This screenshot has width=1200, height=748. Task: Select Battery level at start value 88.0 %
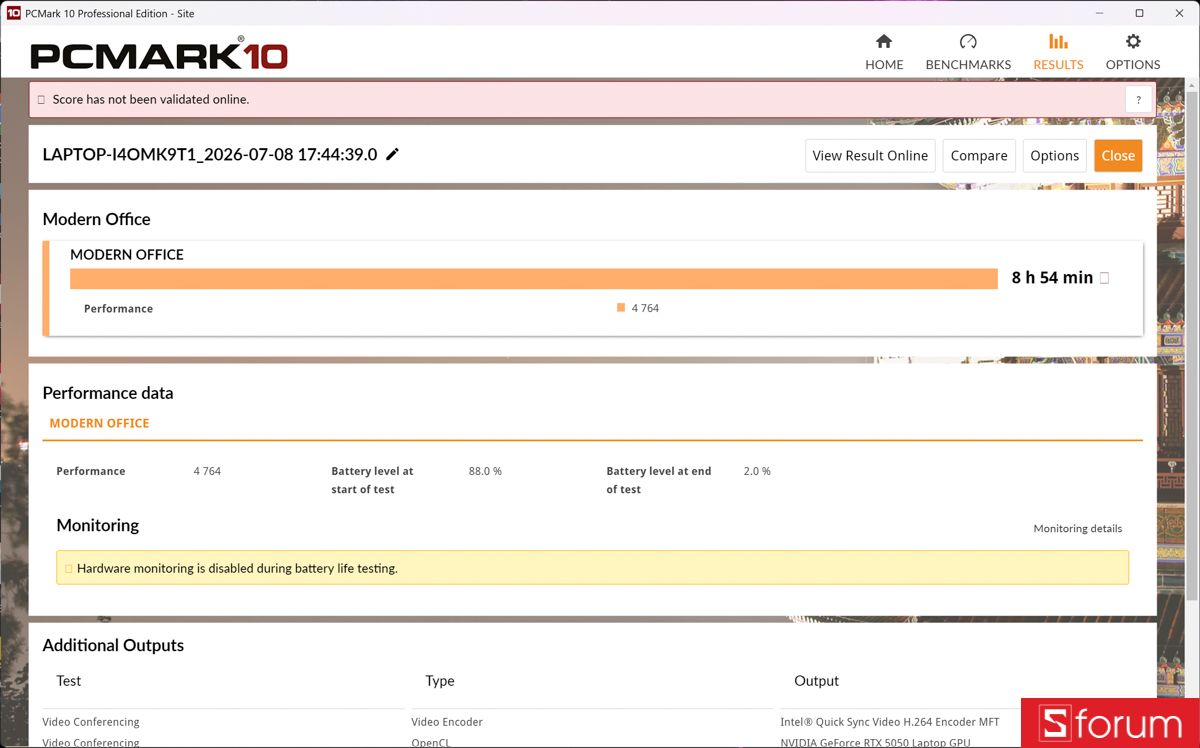pyautogui.click(x=485, y=471)
